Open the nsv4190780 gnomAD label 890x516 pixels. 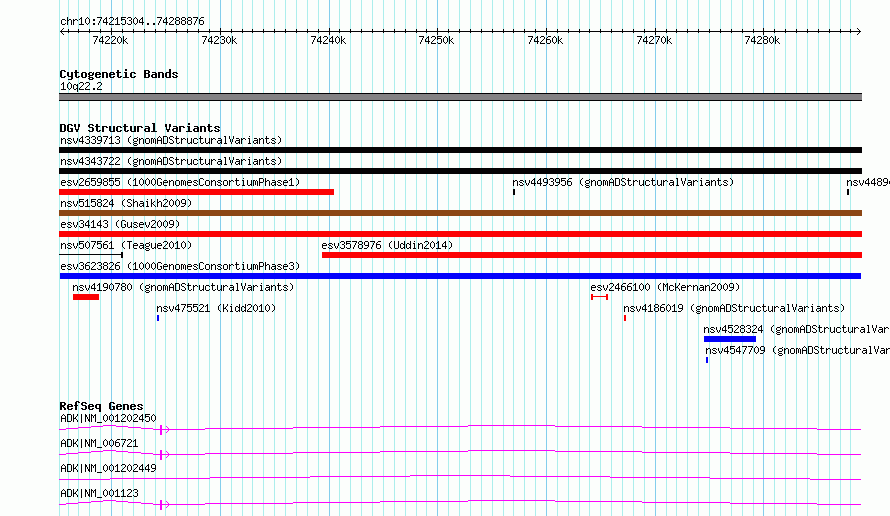183,287
